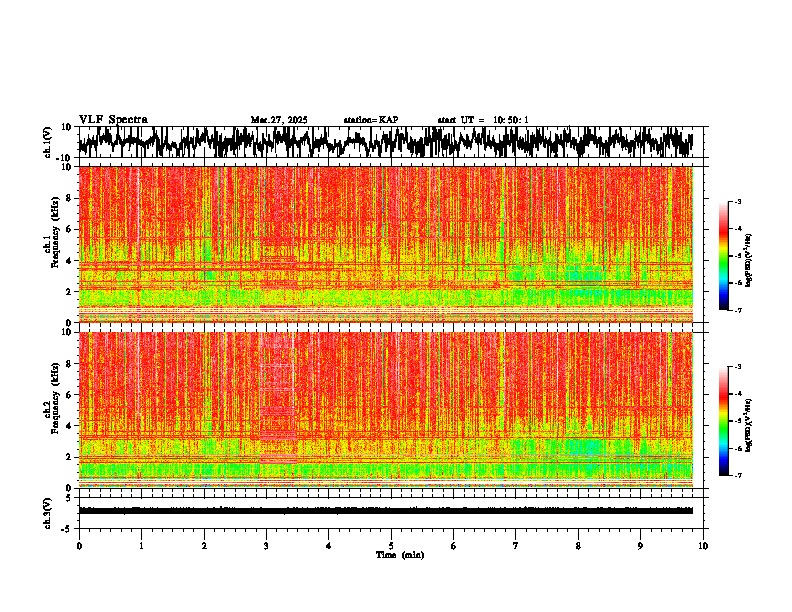This screenshot has height=612, width=792.
Task: Click the '1' time axis tick label
Action: (141, 546)
